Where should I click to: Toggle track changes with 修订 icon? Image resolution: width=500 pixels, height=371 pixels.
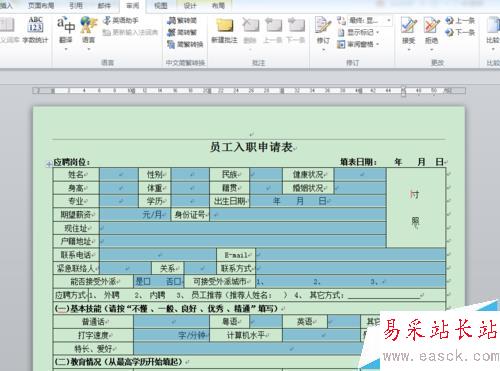pos(323,26)
